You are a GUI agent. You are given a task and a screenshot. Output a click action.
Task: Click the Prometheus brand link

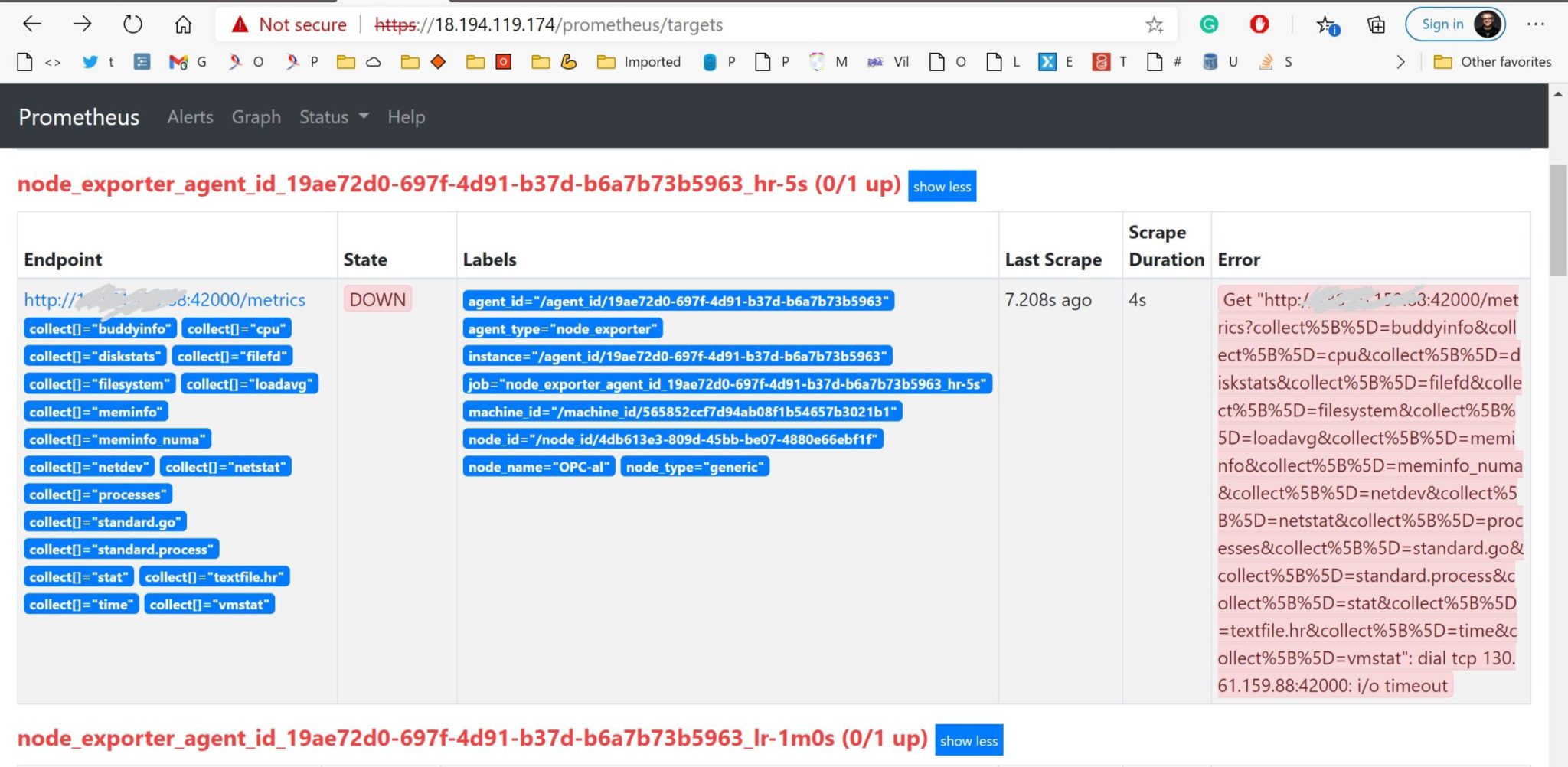tap(79, 117)
